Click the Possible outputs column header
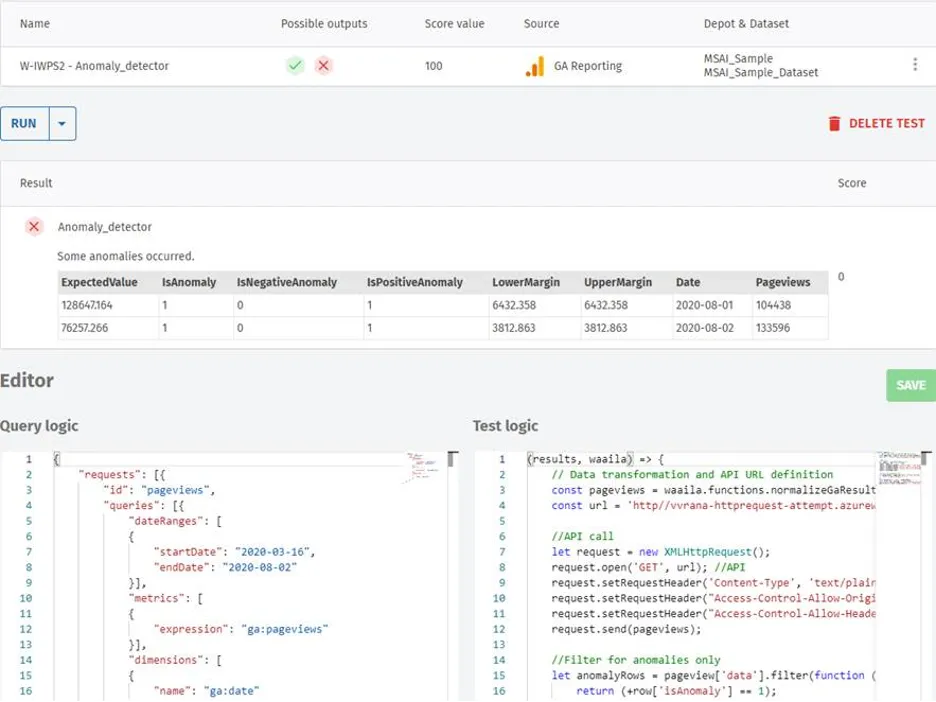 tap(324, 24)
